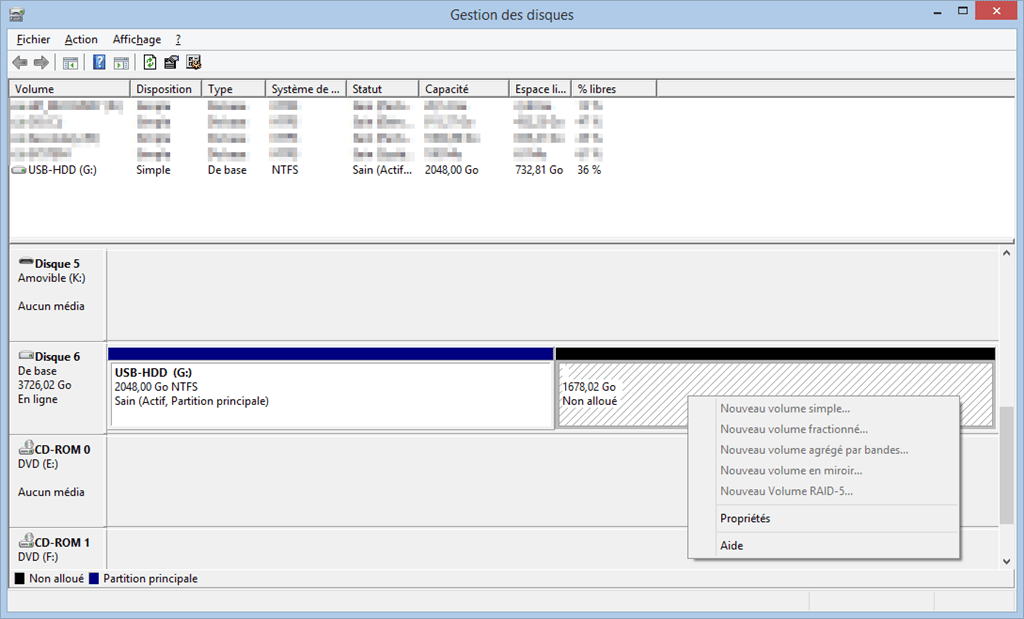This screenshot has height=619, width=1024.
Task: Toggle the console tree pane icon
Action: [70, 63]
